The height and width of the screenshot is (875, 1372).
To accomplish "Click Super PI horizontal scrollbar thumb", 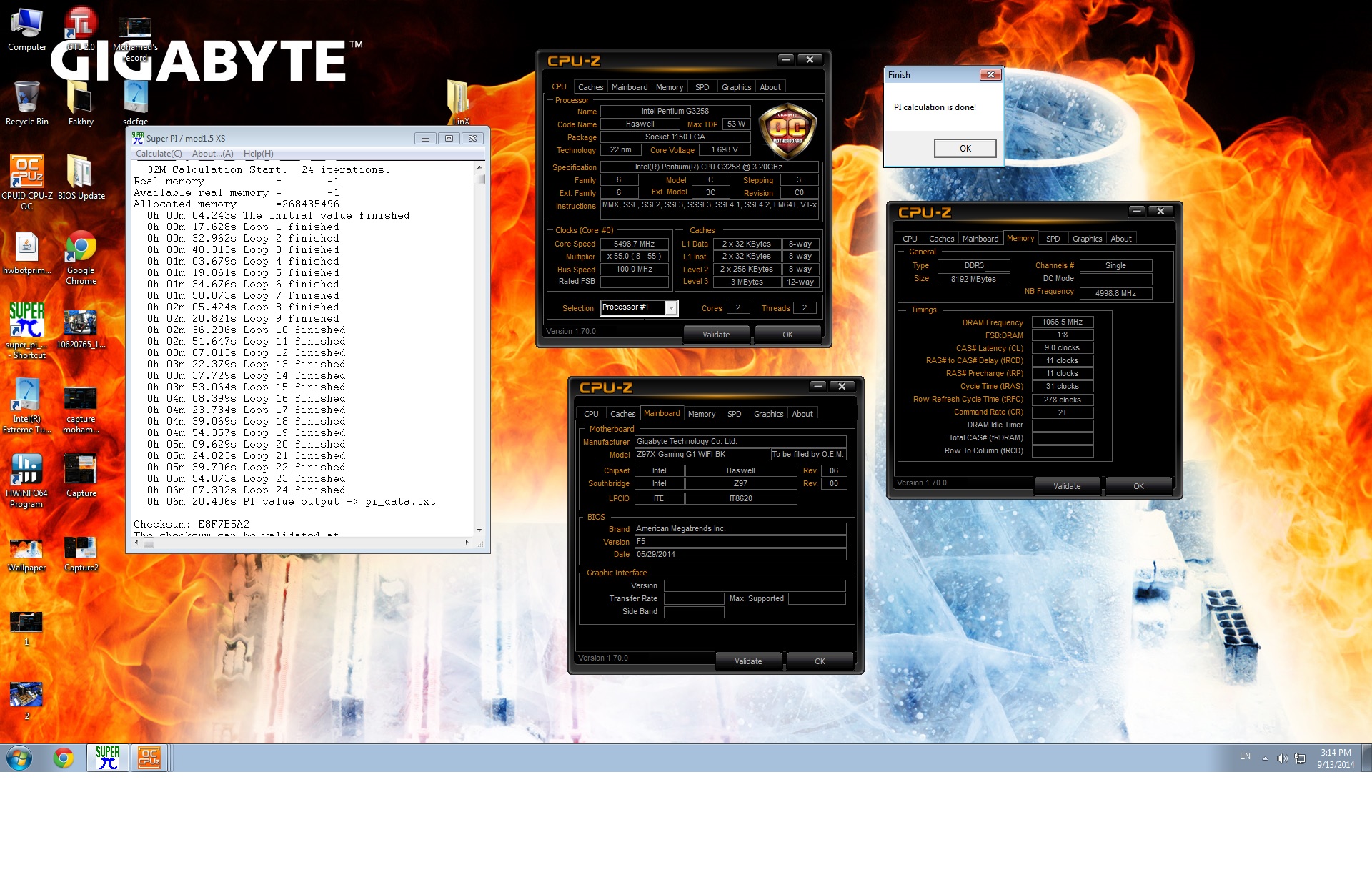I will 149,543.
